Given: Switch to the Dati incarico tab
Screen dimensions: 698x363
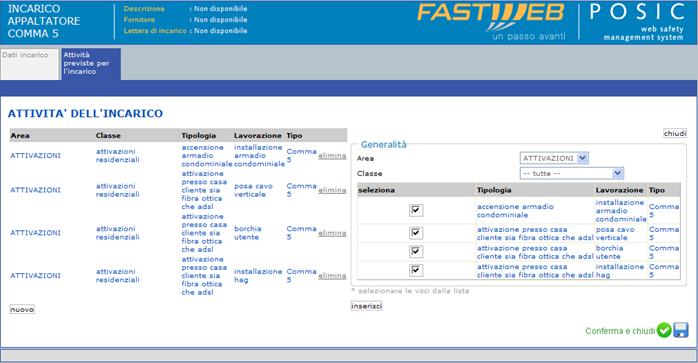Looking at the screenshot, I should point(29,64).
